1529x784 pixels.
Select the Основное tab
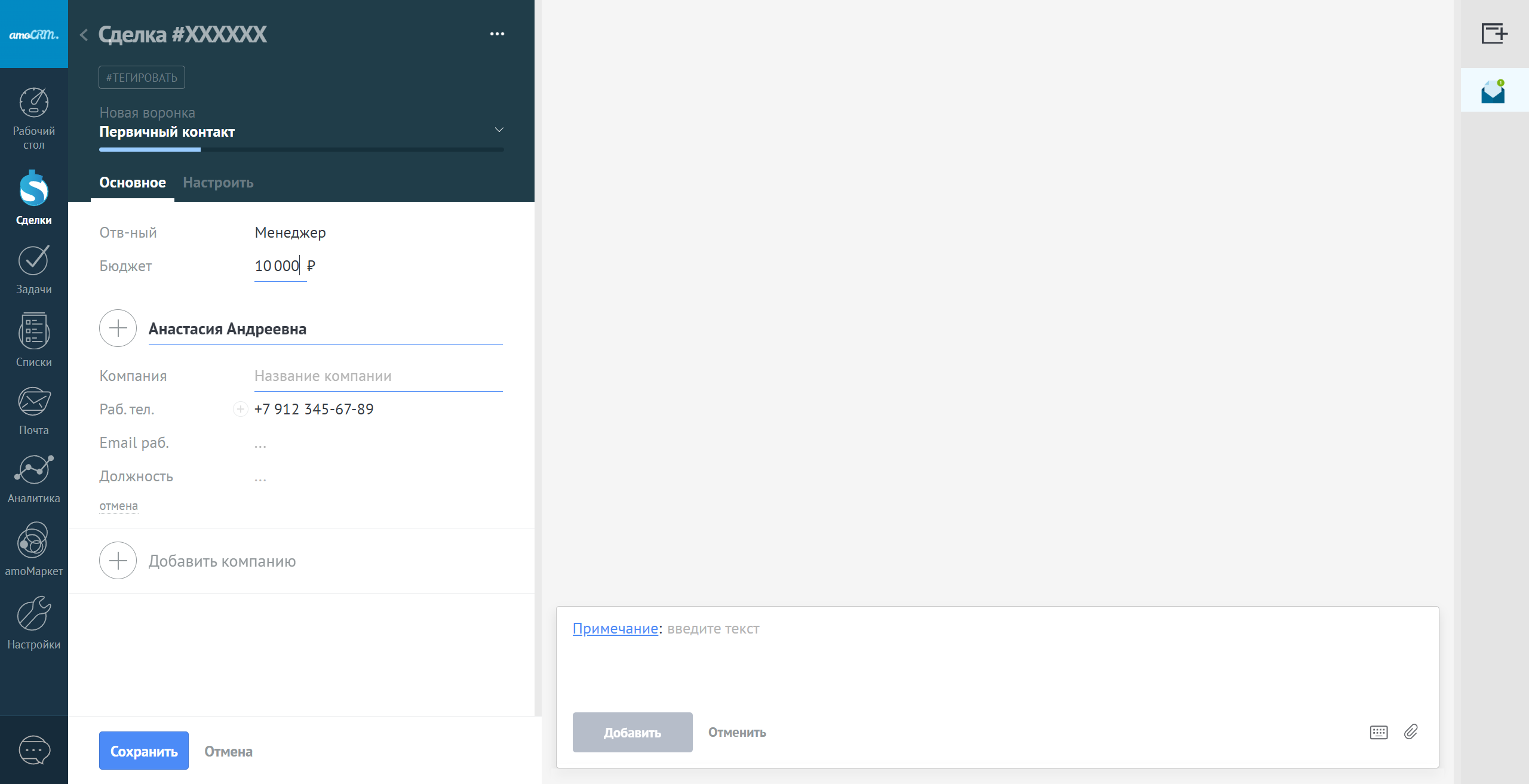133,183
